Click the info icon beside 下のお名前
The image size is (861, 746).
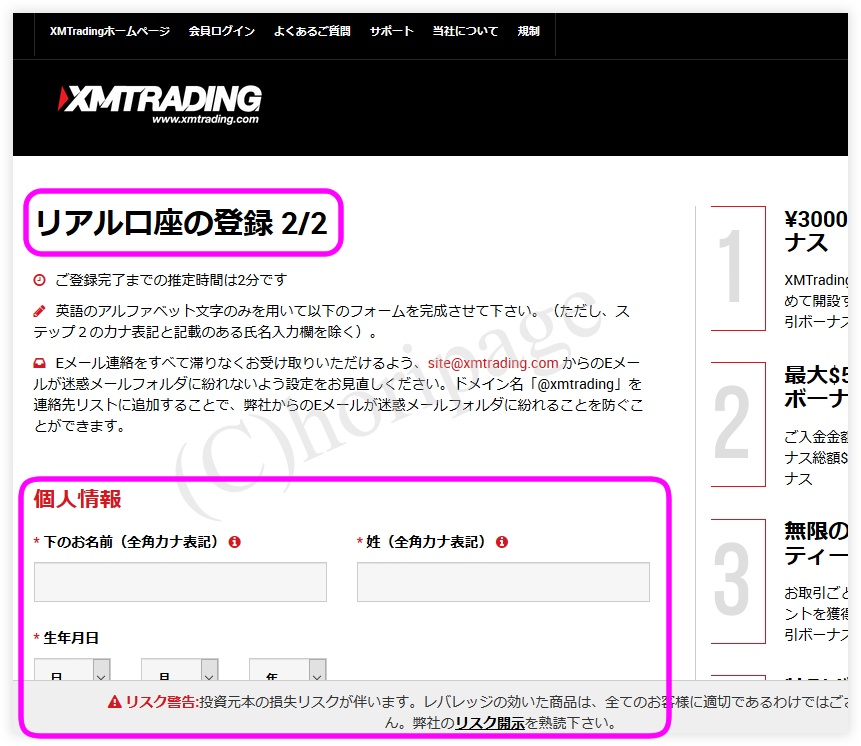(234, 542)
